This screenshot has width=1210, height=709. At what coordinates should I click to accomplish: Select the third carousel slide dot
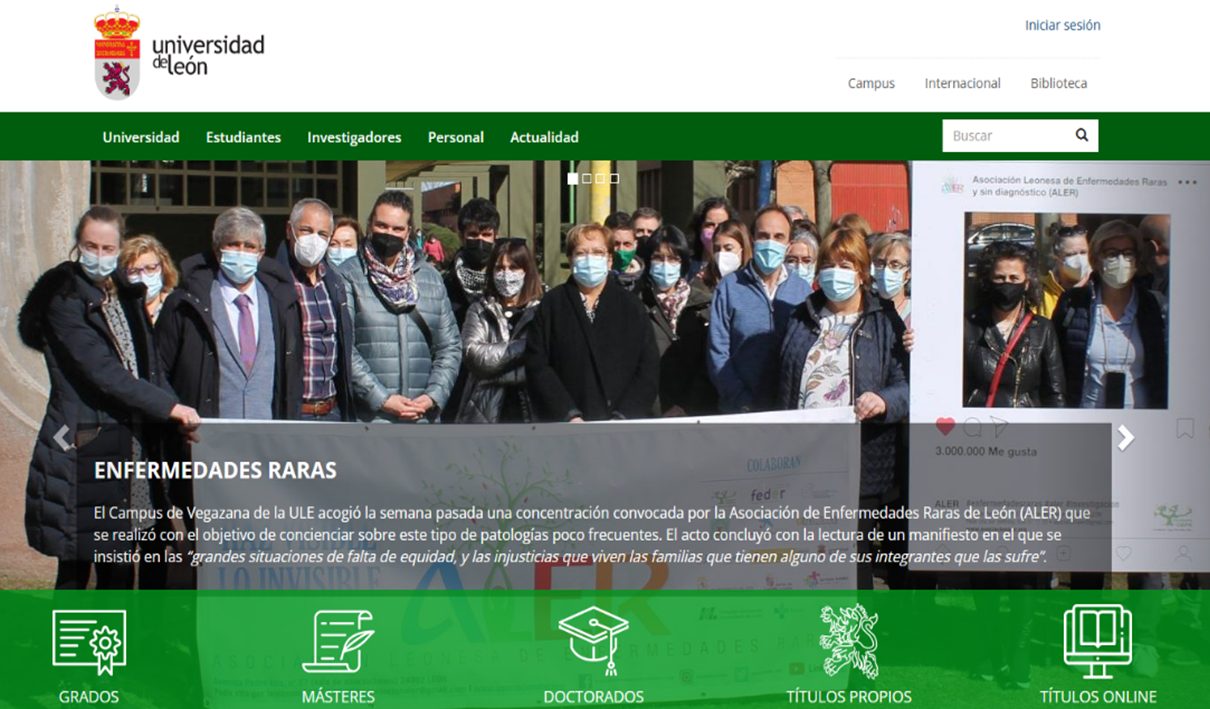click(x=600, y=179)
